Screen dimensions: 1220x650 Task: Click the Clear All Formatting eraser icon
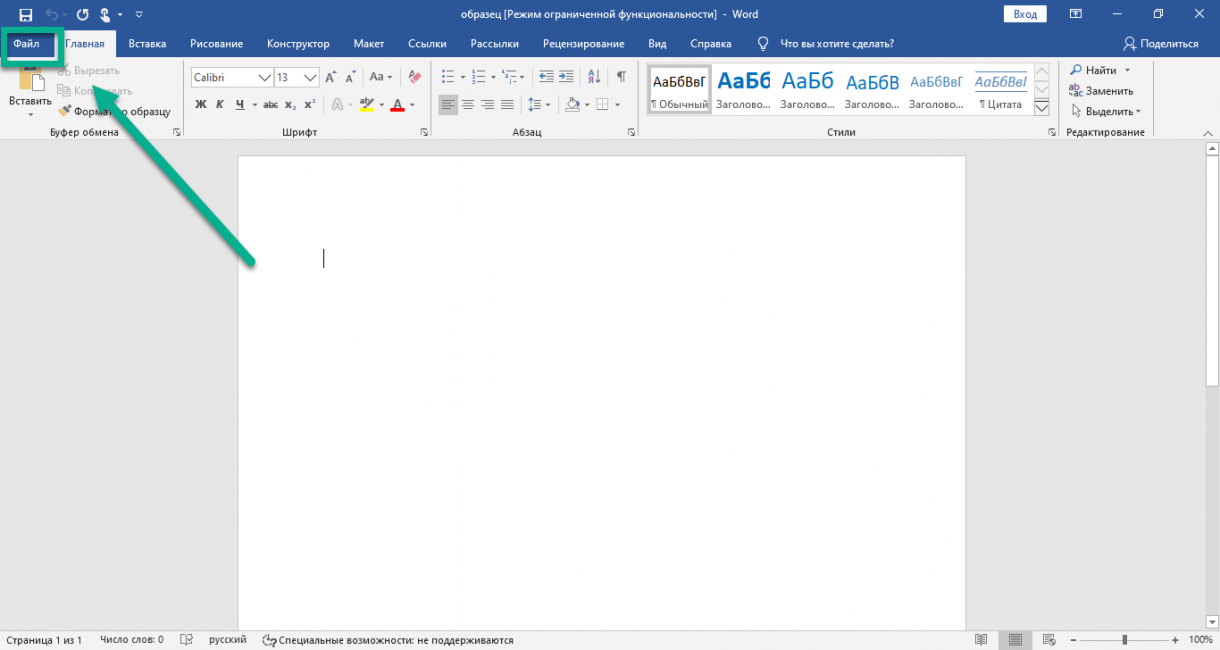coord(413,77)
